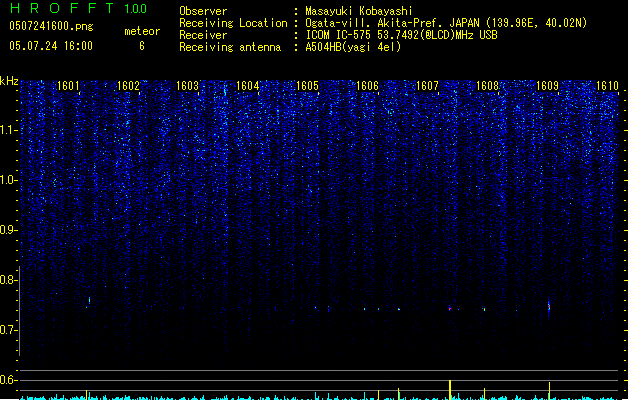Click the 1604 time marker
The image size is (629, 400).
click(x=248, y=86)
